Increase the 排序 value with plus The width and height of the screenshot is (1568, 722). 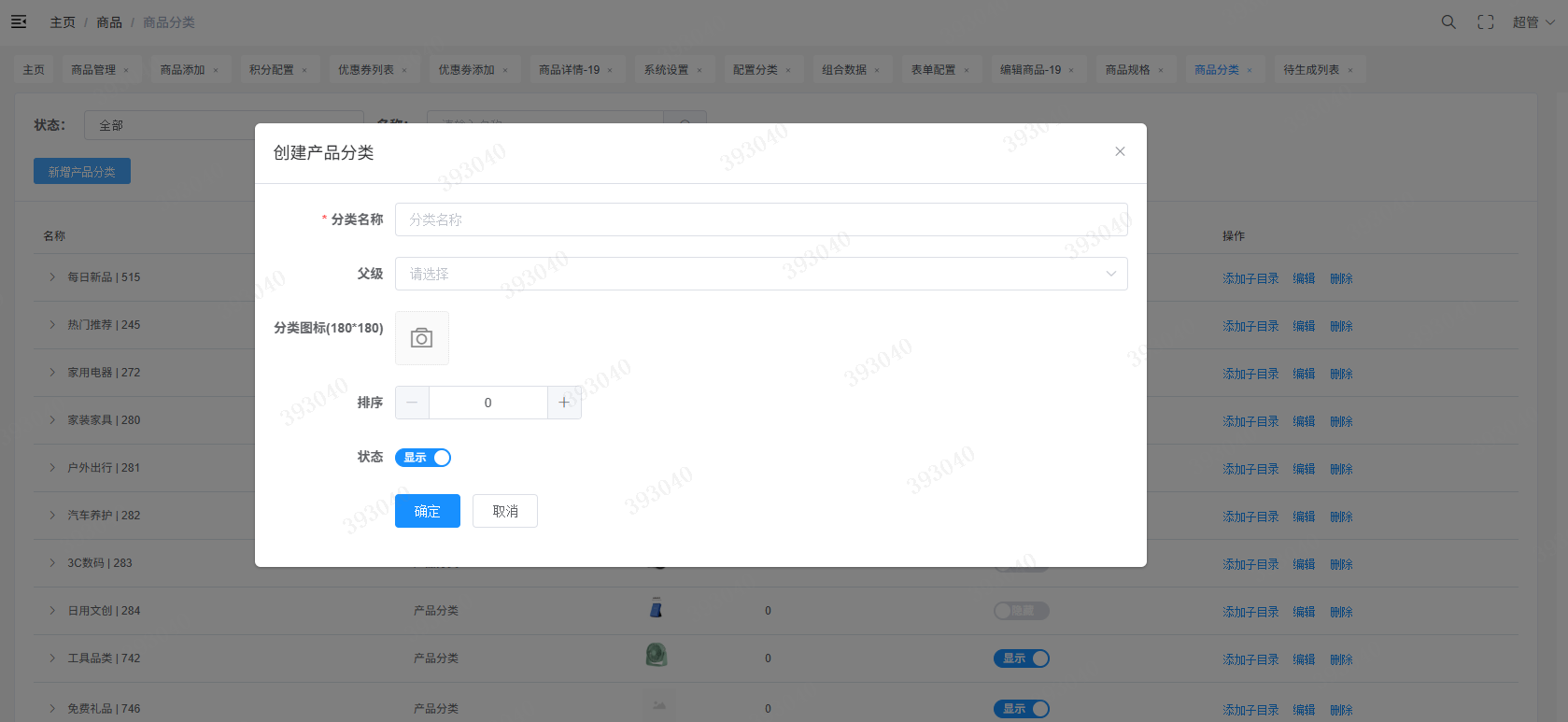(564, 403)
